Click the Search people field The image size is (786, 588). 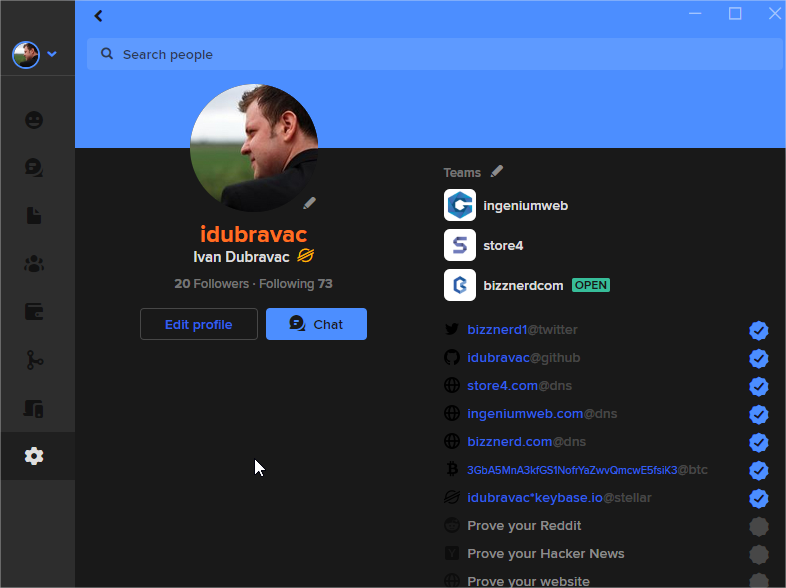tap(435, 54)
